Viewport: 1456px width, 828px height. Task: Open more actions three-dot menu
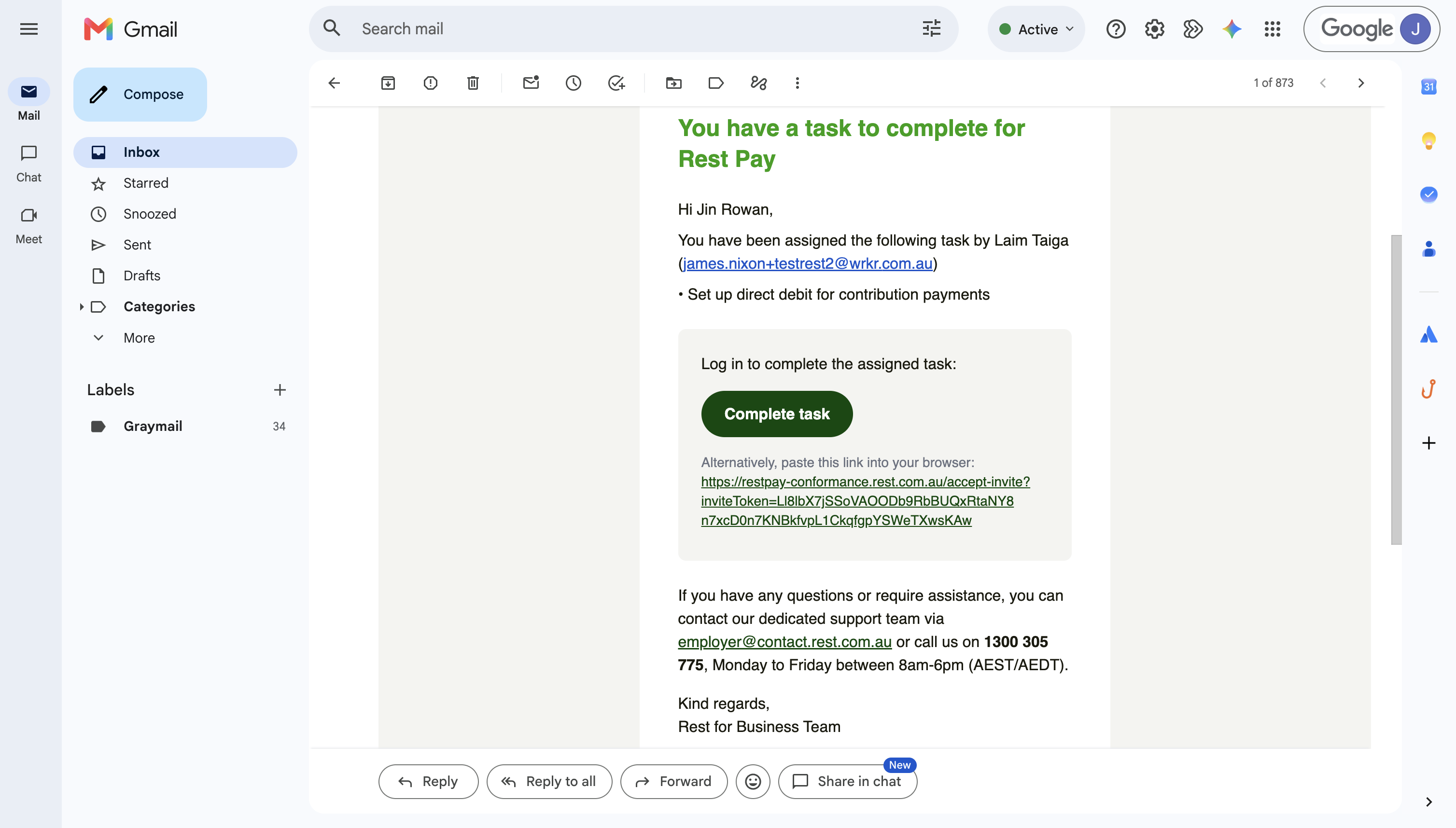(x=797, y=83)
